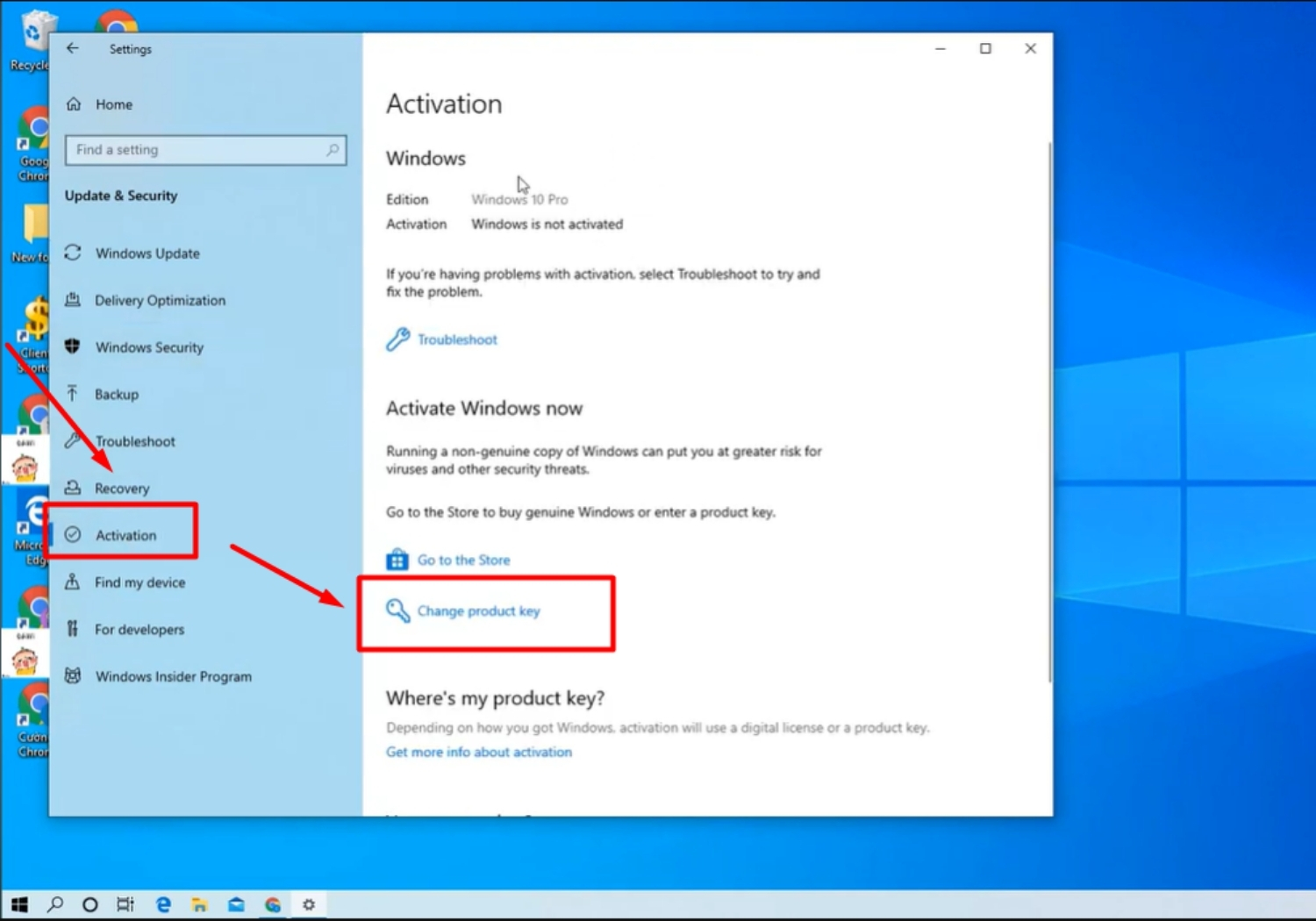Click the wrench icon beside Troubleshoot link
Viewport: 1316px width, 921px height.
[398, 339]
